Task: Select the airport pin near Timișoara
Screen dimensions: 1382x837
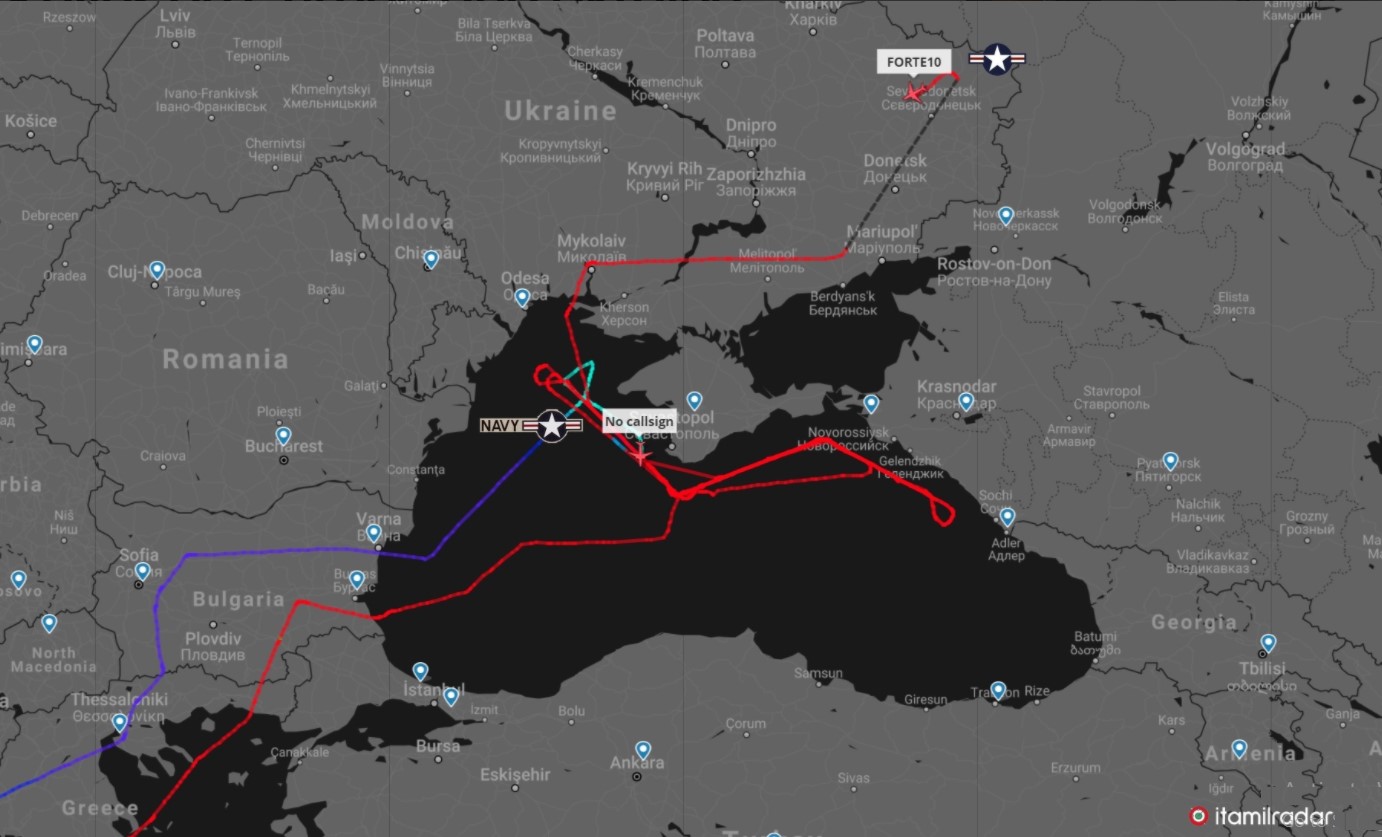Action: click(34, 345)
